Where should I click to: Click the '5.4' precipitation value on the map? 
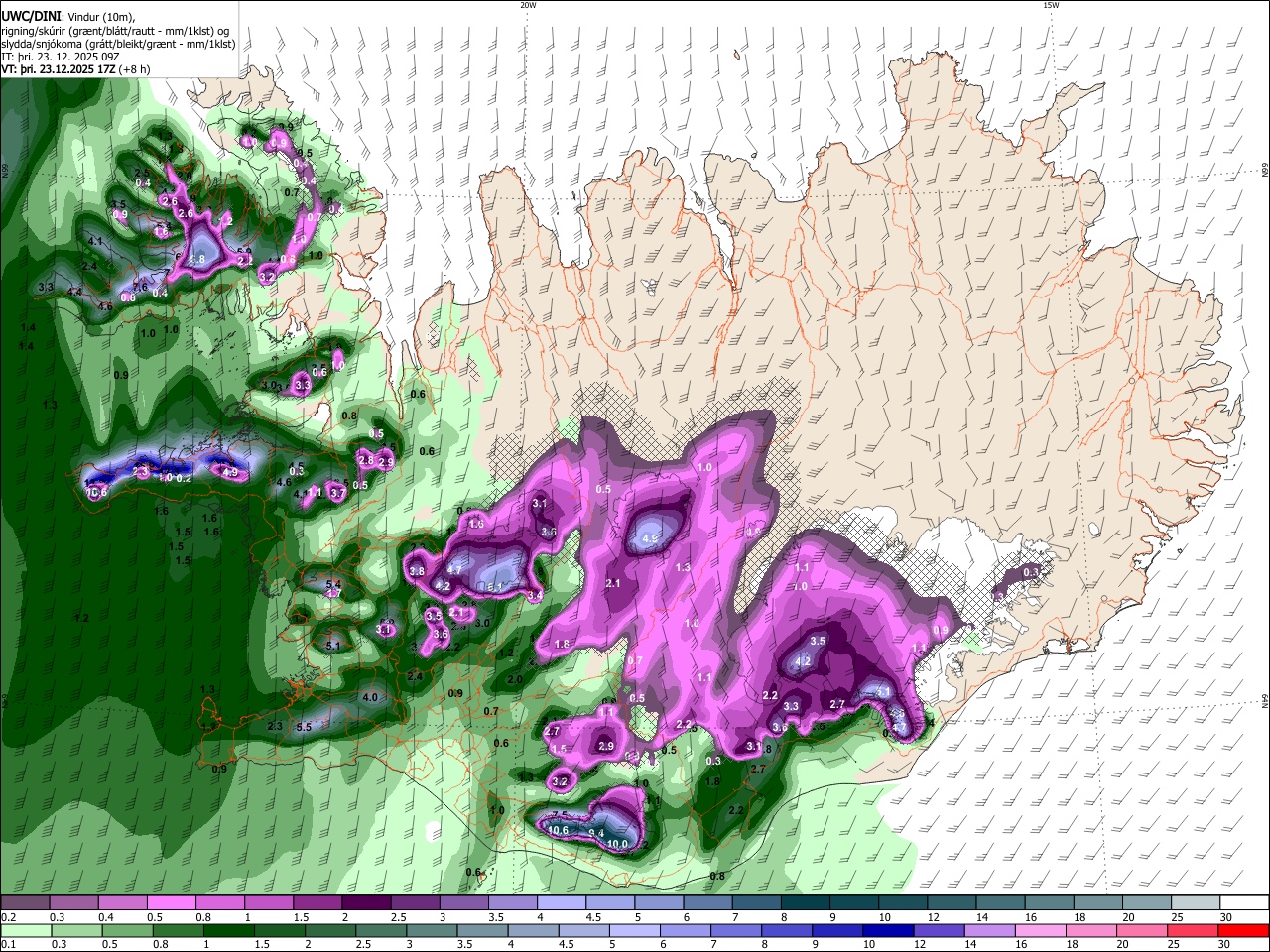click(333, 583)
